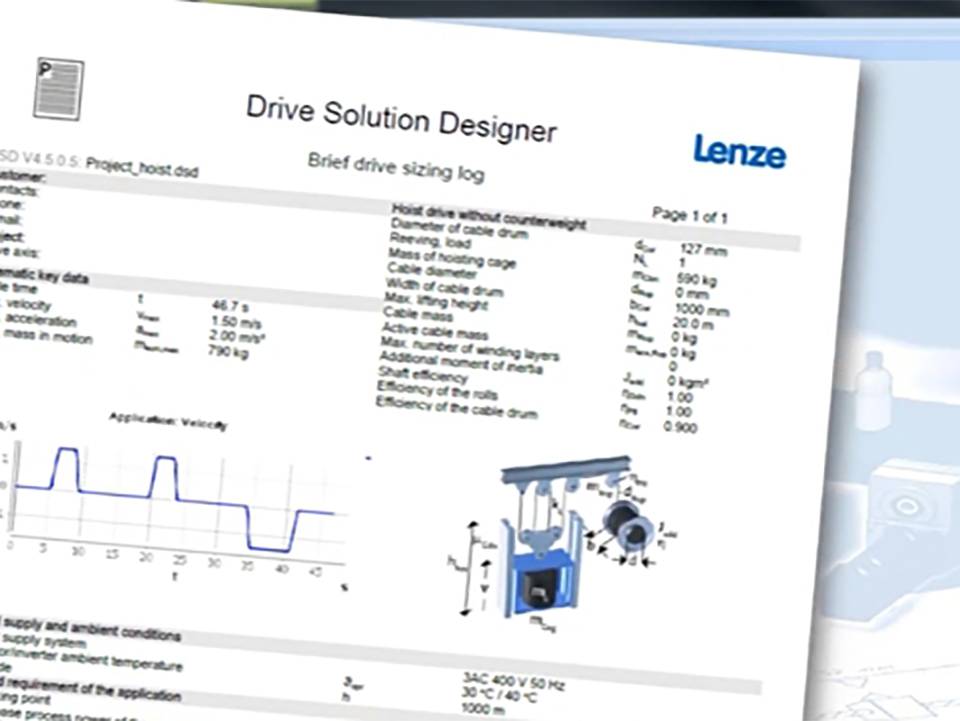Select the '590 kg' value
The width and height of the screenshot is (960, 721).
pyautogui.click(x=697, y=279)
